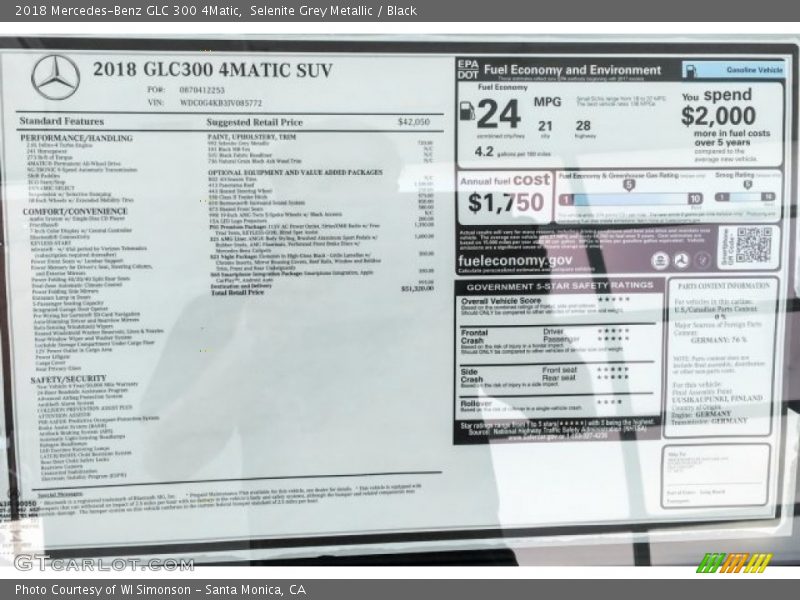Click the Side Crash Front seat stars
This screenshot has width=800, height=600.
point(613,369)
